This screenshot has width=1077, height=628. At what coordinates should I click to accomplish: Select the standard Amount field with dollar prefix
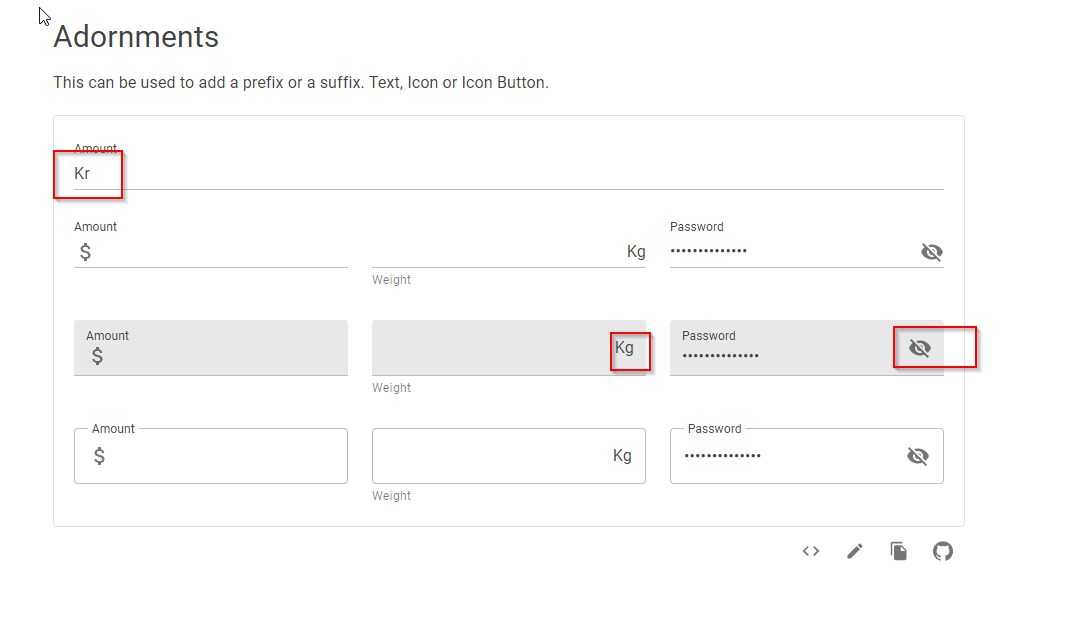[x=200, y=251]
